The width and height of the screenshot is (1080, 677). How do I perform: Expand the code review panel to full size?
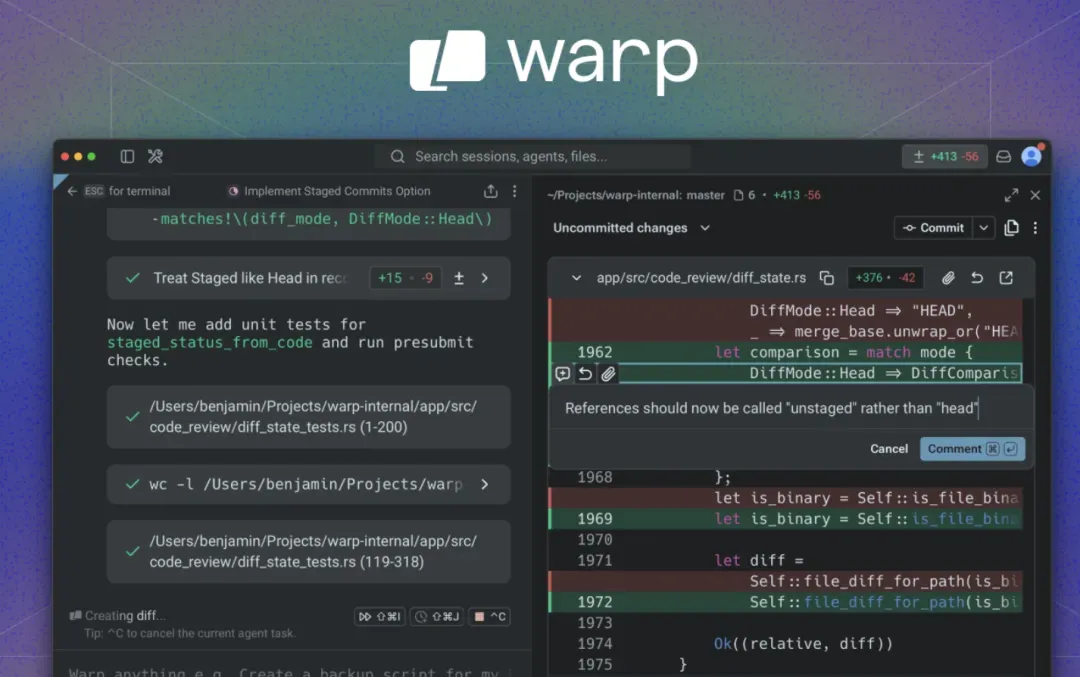1011,195
